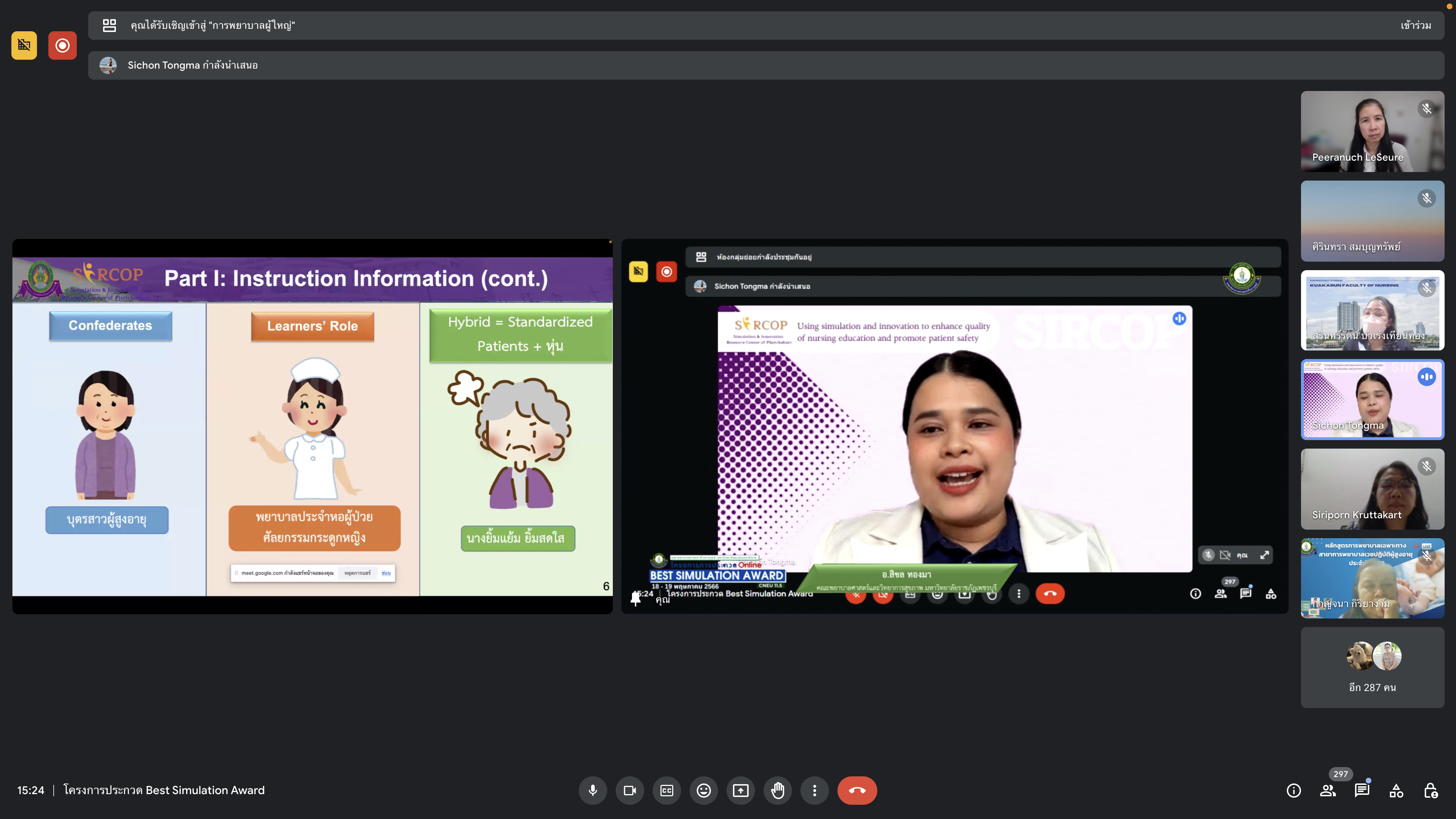The width and height of the screenshot is (1456, 819).
Task: Click the 15:24 clock in bottom bar
Action: click(31, 790)
